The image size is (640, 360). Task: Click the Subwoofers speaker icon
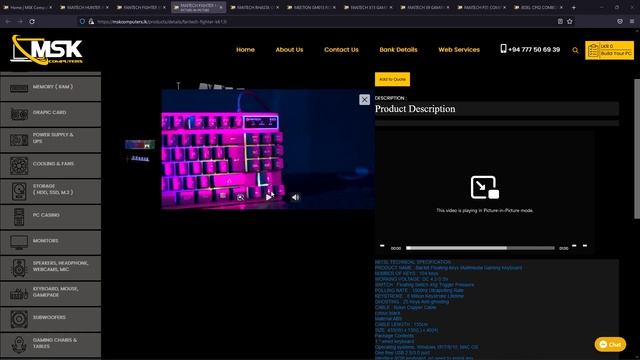click(x=19, y=319)
